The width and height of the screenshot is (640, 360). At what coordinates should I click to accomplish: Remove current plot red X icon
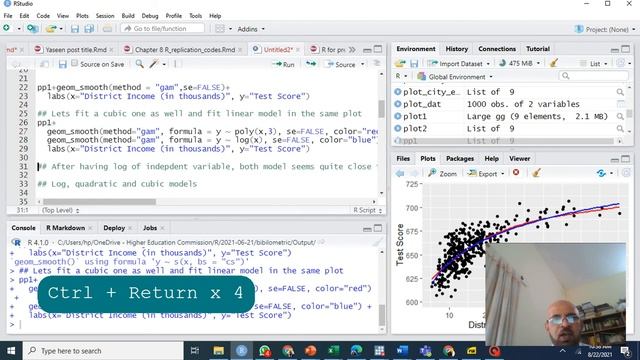(516, 173)
